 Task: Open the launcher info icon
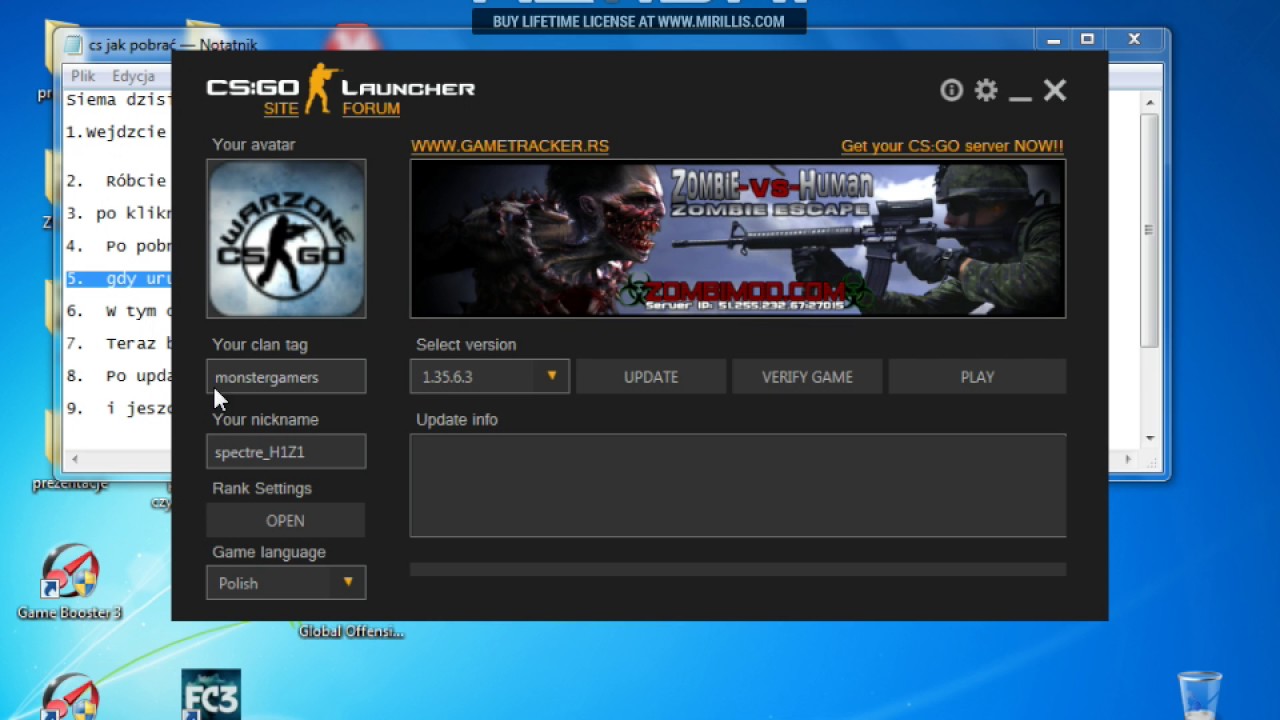click(x=951, y=90)
